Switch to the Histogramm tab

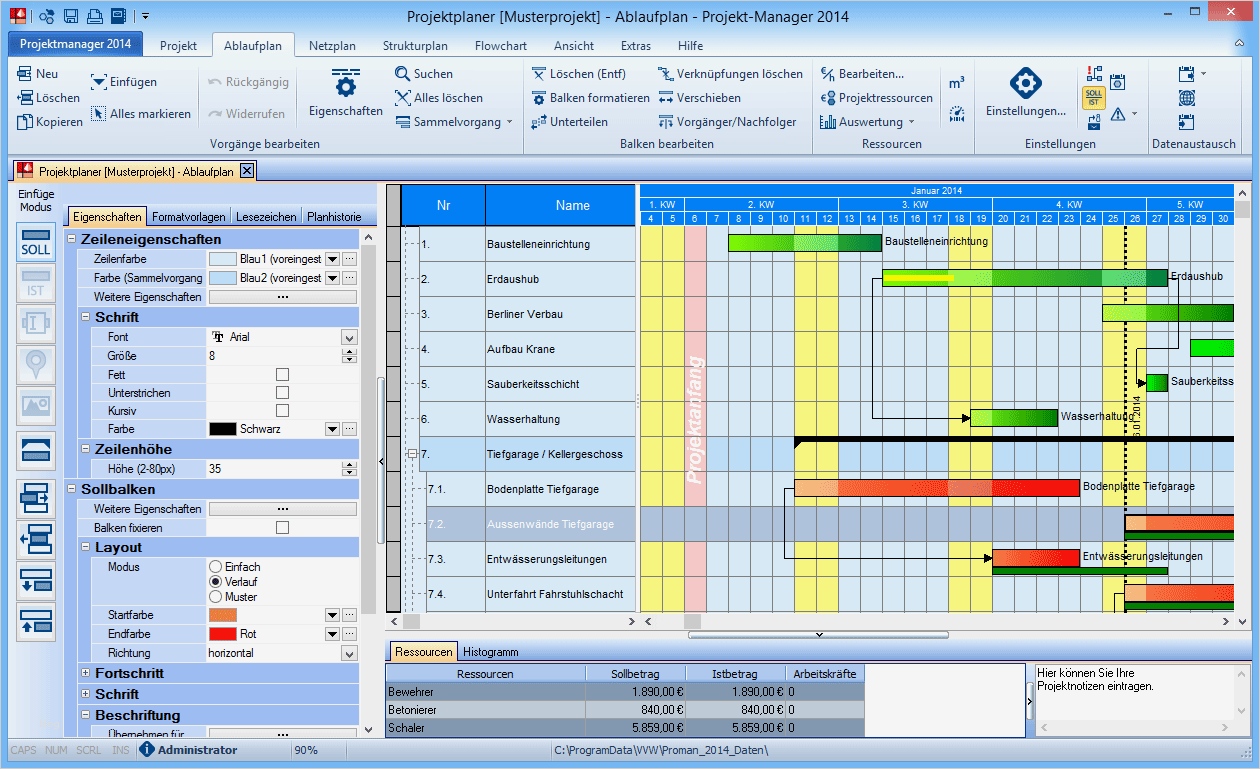coord(490,651)
